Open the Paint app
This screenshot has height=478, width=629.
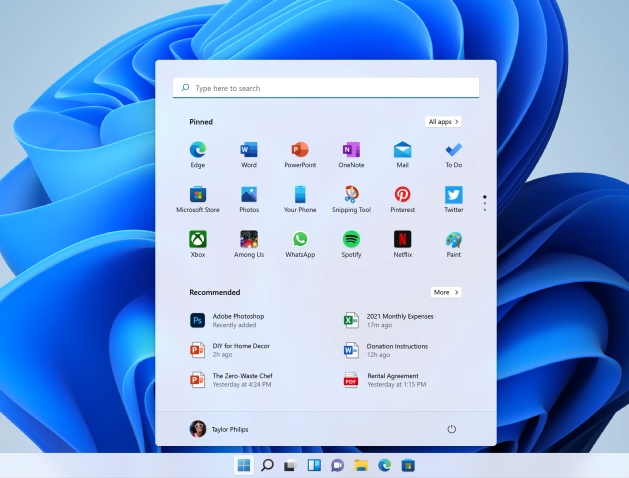coord(453,240)
